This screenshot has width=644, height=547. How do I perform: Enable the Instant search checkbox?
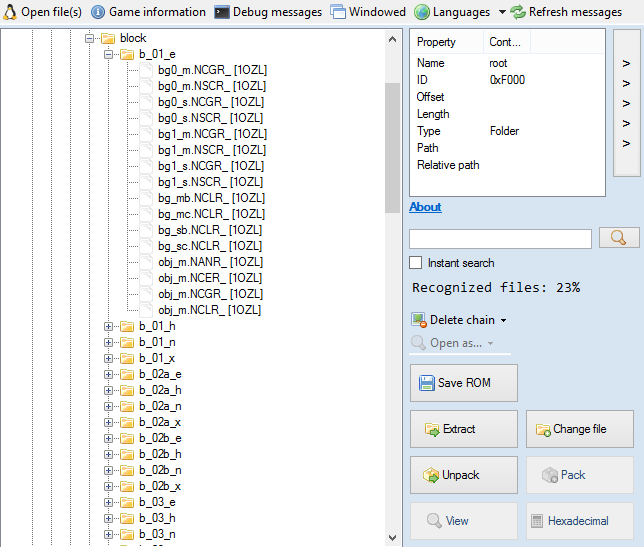click(416, 263)
